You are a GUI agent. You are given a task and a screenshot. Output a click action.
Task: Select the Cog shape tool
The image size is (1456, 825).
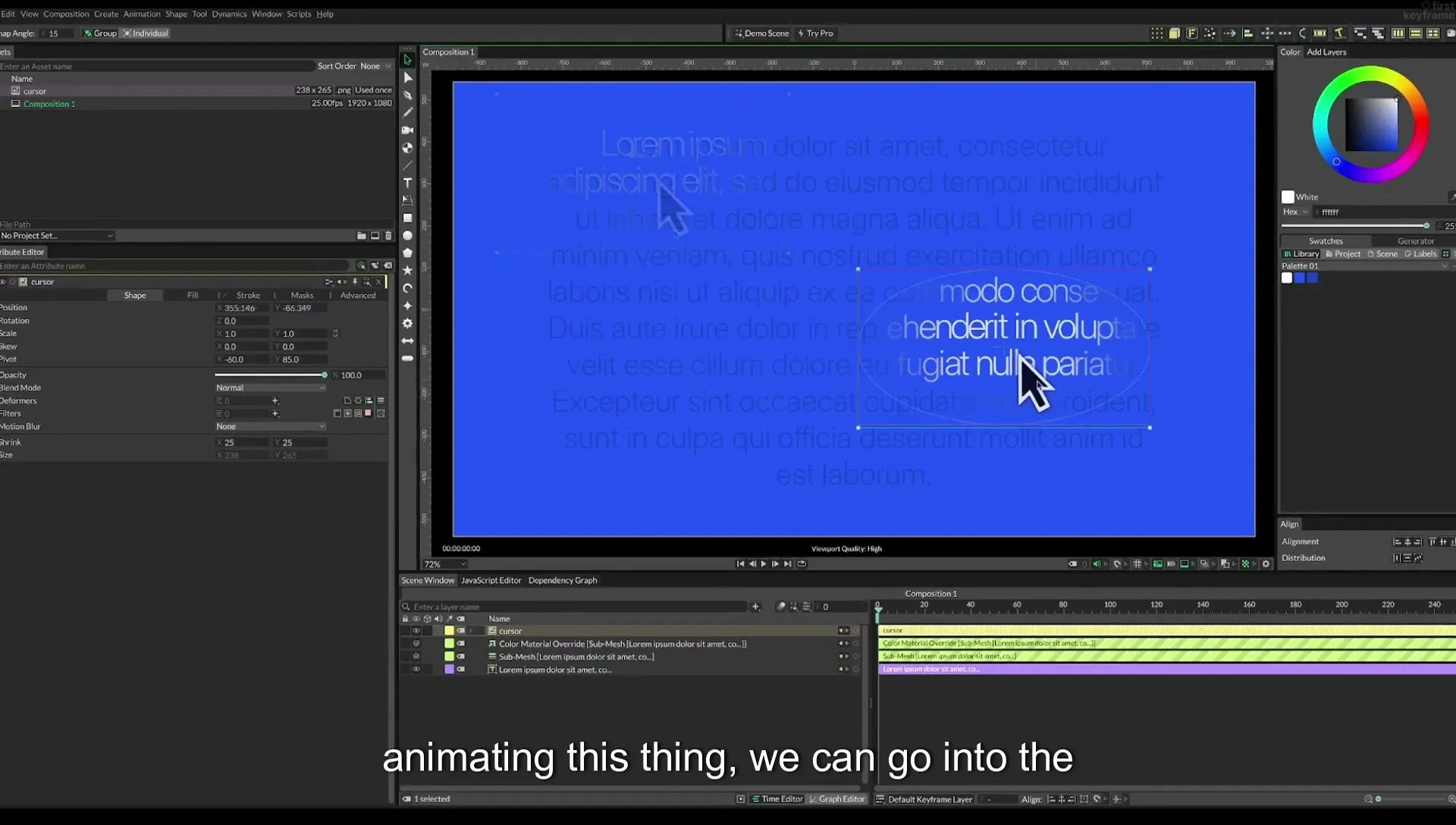pos(407,323)
